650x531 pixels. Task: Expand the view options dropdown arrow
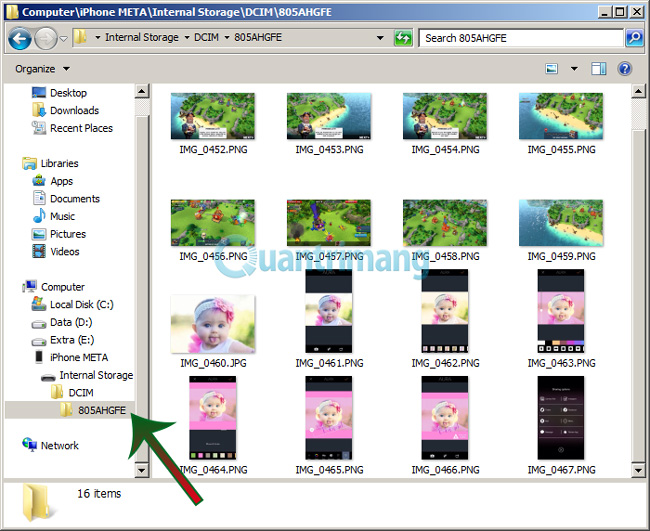click(574, 69)
